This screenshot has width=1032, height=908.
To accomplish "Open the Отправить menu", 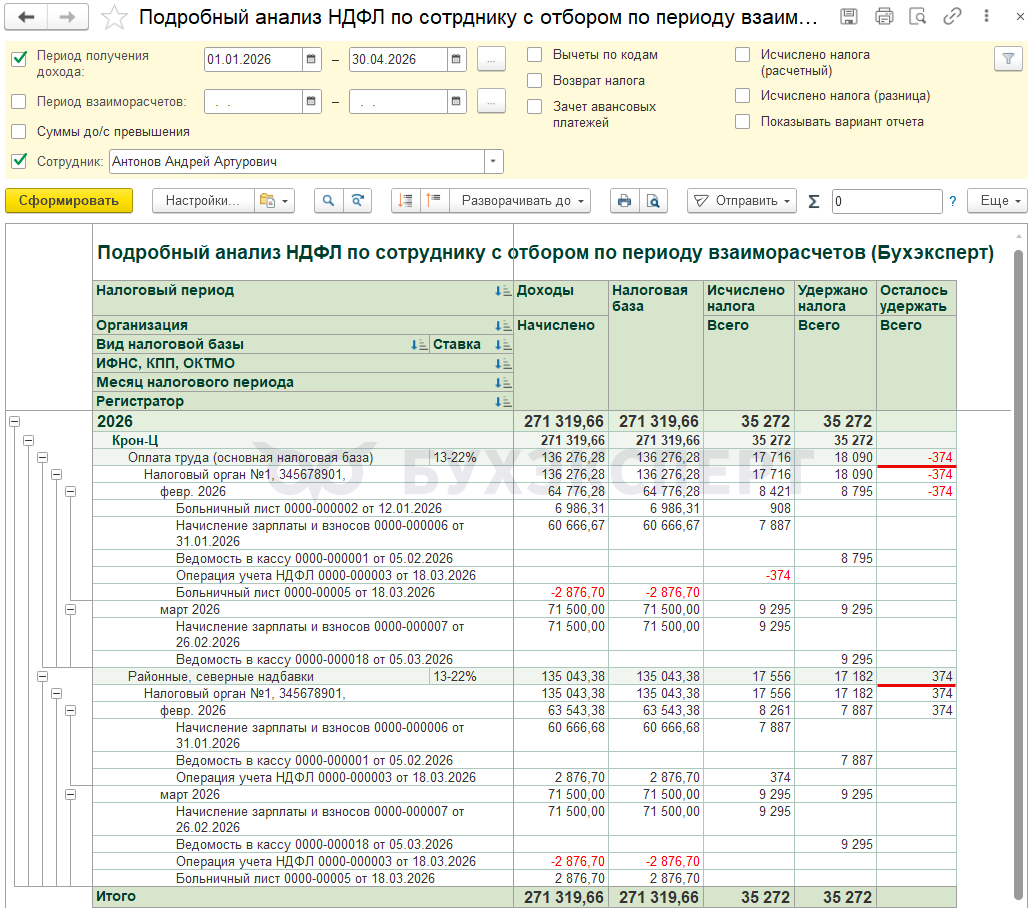I will tap(741, 201).
